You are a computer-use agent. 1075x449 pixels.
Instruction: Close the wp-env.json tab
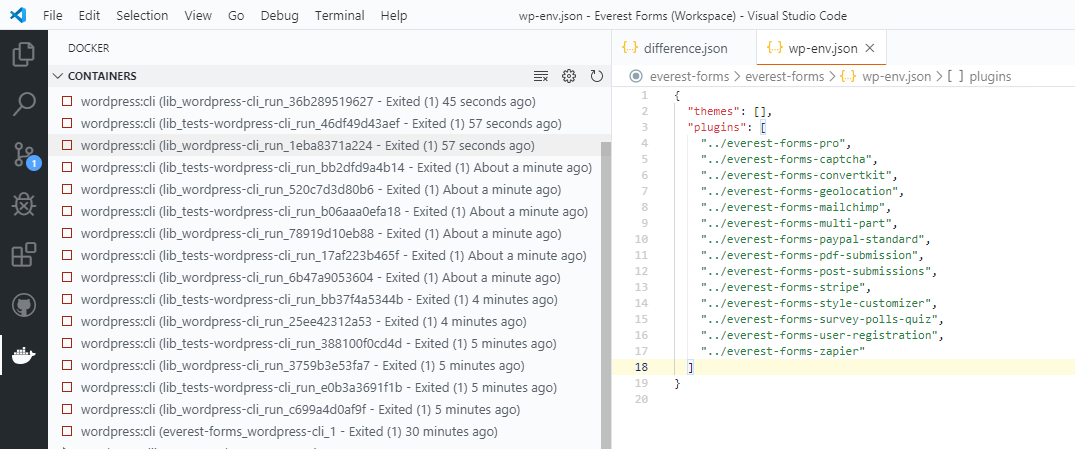(870, 48)
